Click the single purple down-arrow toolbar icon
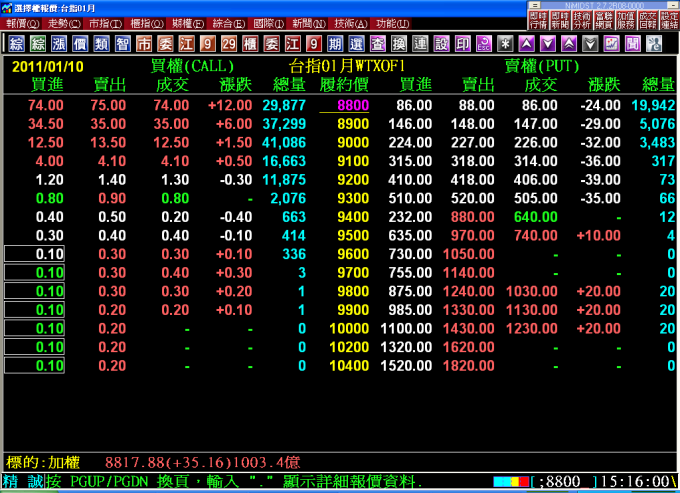The height and width of the screenshot is (493, 680). pyautogui.click(x=548, y=44)
